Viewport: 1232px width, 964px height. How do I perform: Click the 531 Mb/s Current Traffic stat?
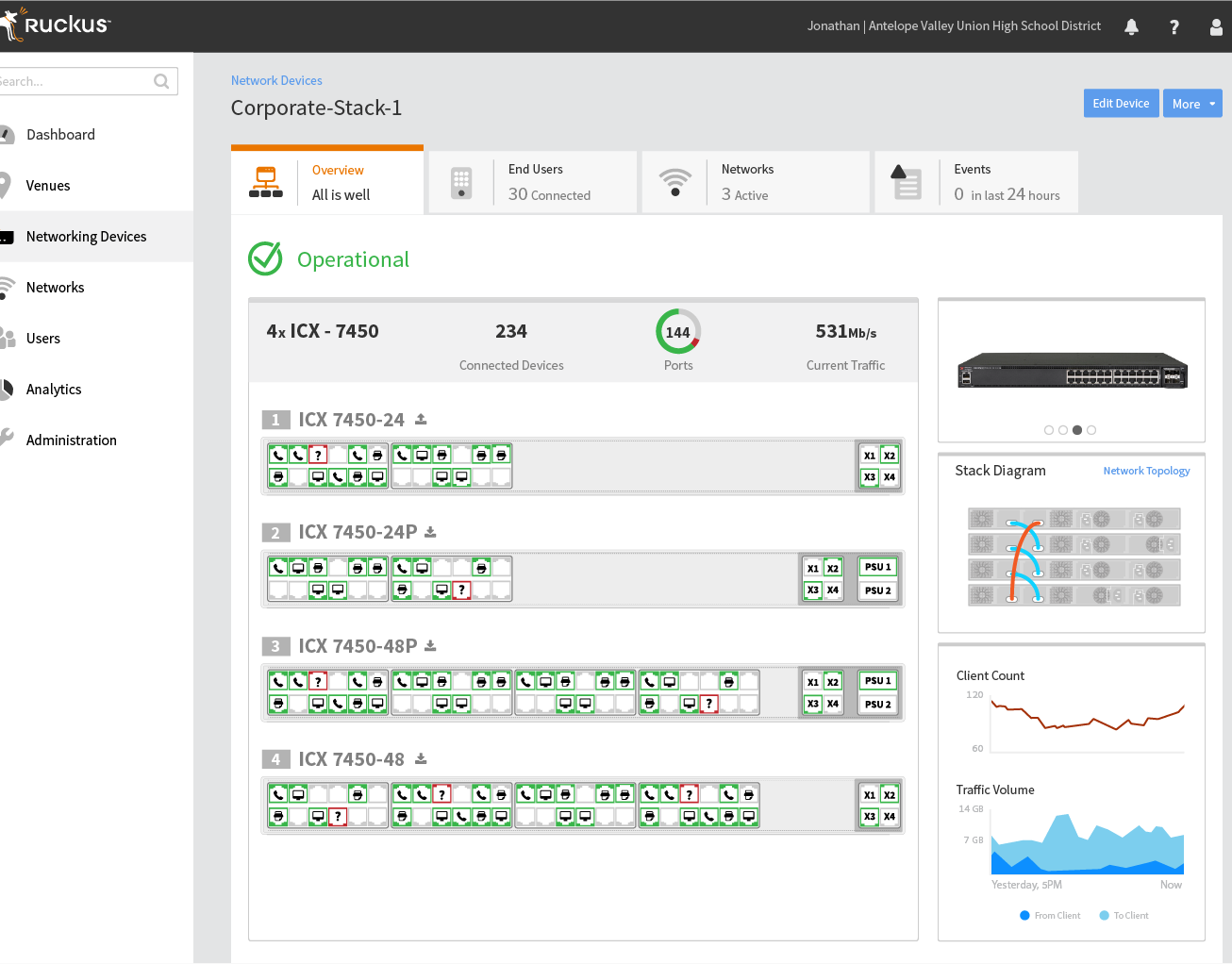point(846,345)
